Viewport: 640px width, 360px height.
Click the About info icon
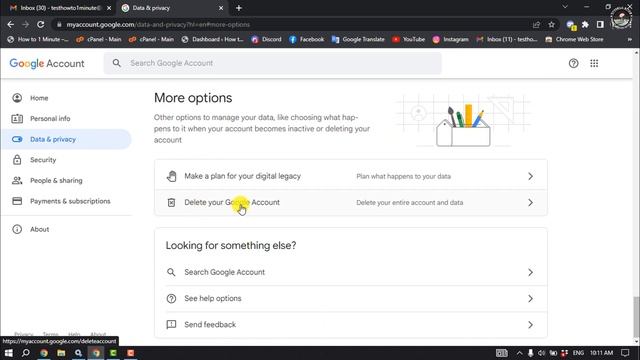(x=17, y=229)
